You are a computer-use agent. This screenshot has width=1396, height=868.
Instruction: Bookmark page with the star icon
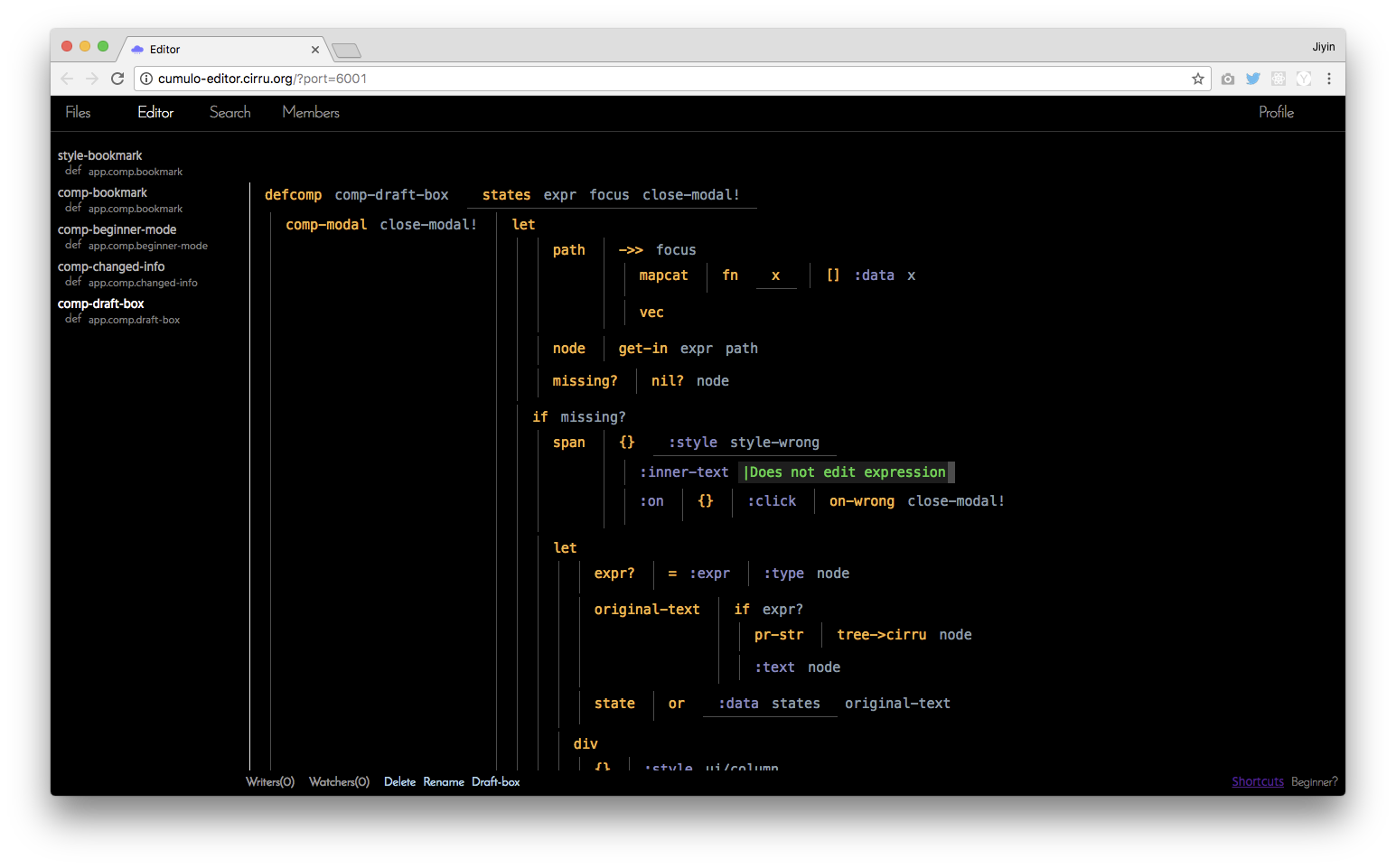[x=1198, y=79]
